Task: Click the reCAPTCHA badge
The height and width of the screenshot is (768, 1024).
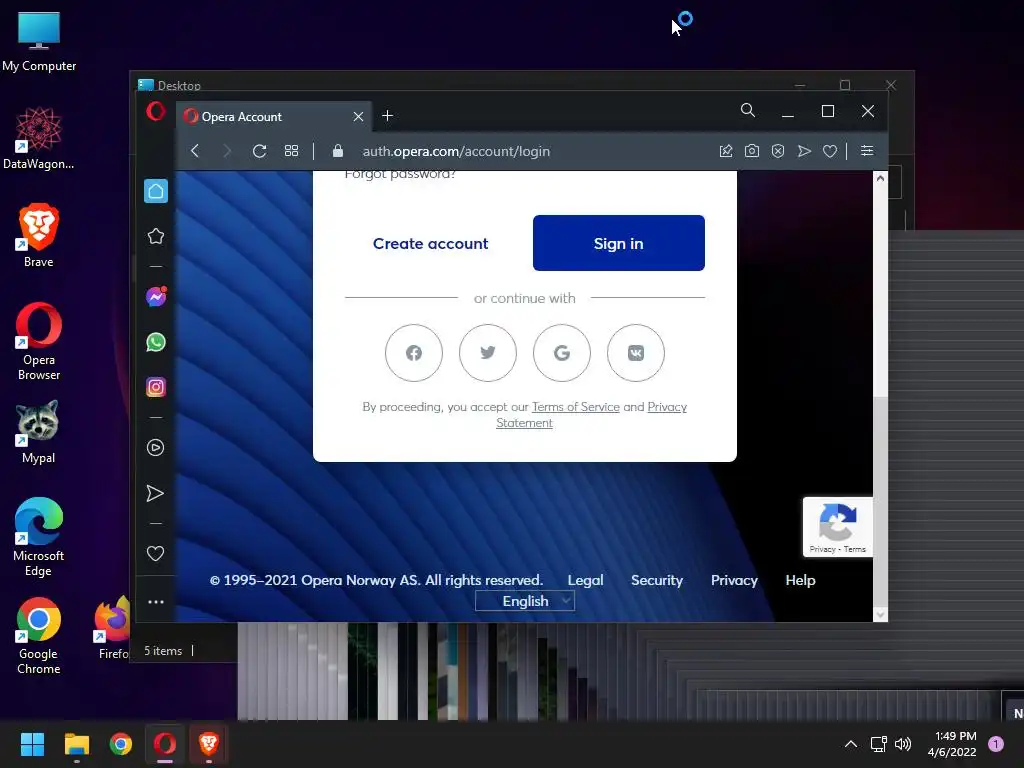Action: click(x=837, y=526)
